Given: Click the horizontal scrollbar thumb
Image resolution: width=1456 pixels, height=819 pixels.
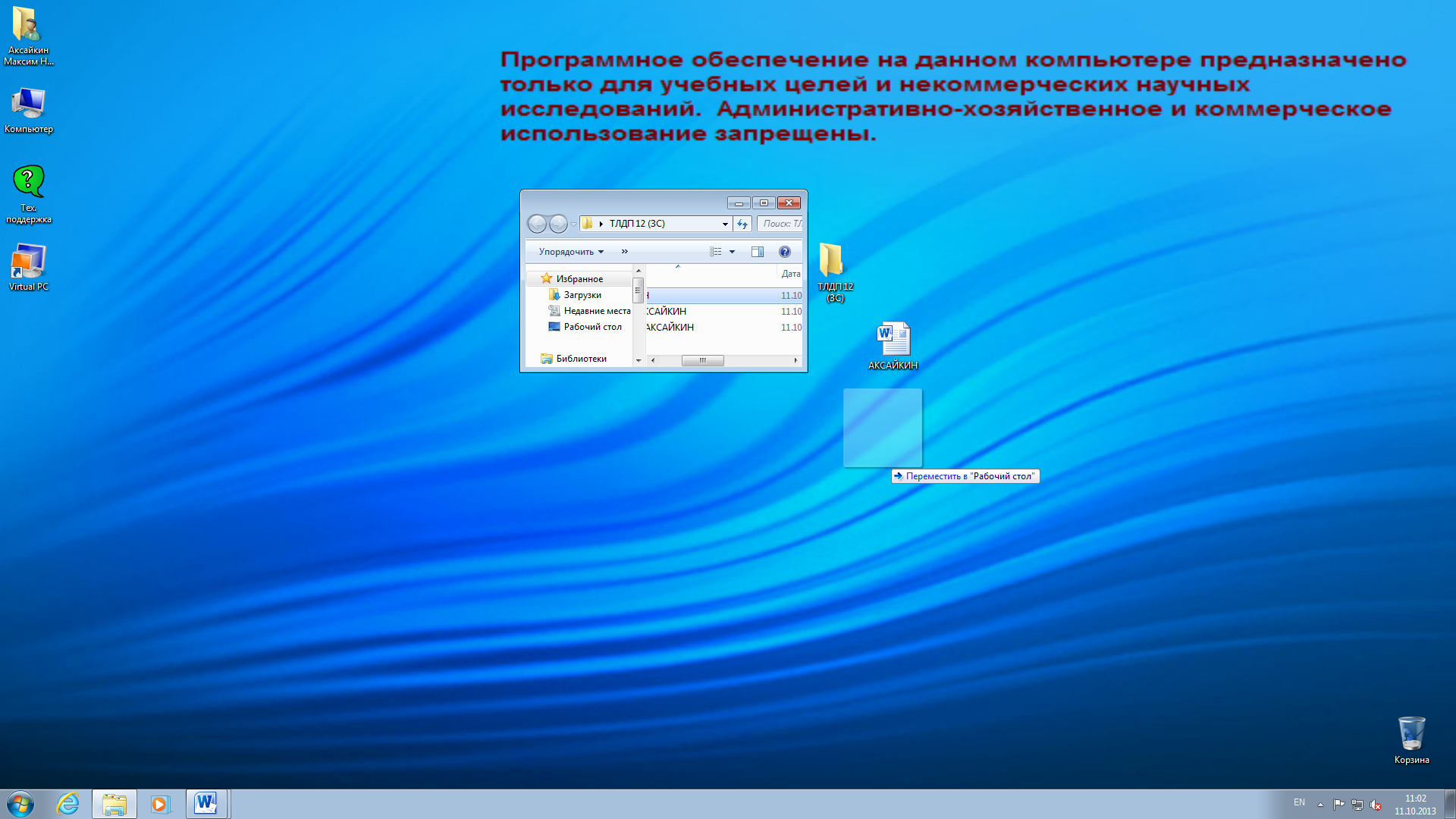Looking at the screenshot, I should pyautogui.click(x=702, y=361).
